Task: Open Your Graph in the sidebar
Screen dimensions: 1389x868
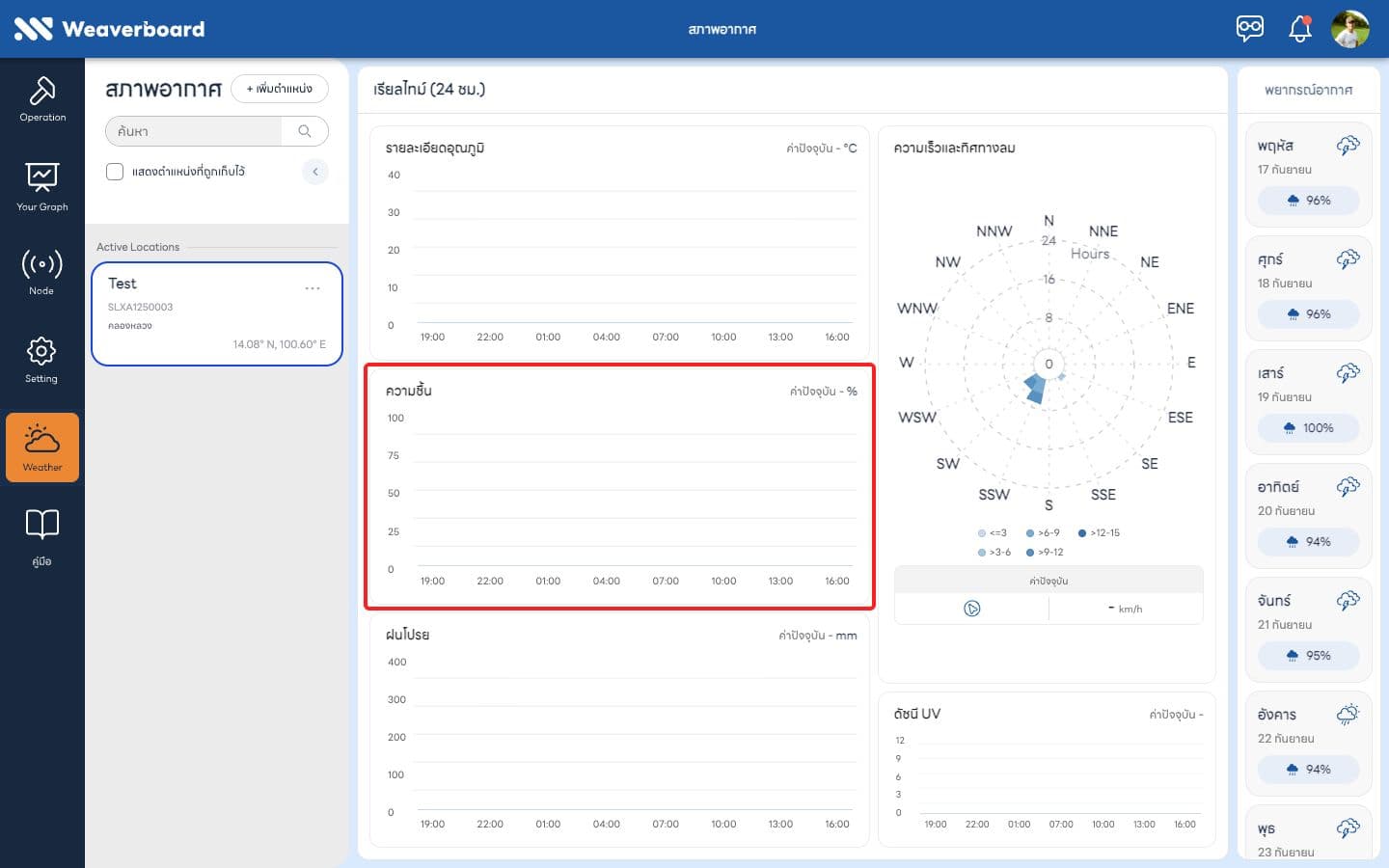Action: coord(42,187)
